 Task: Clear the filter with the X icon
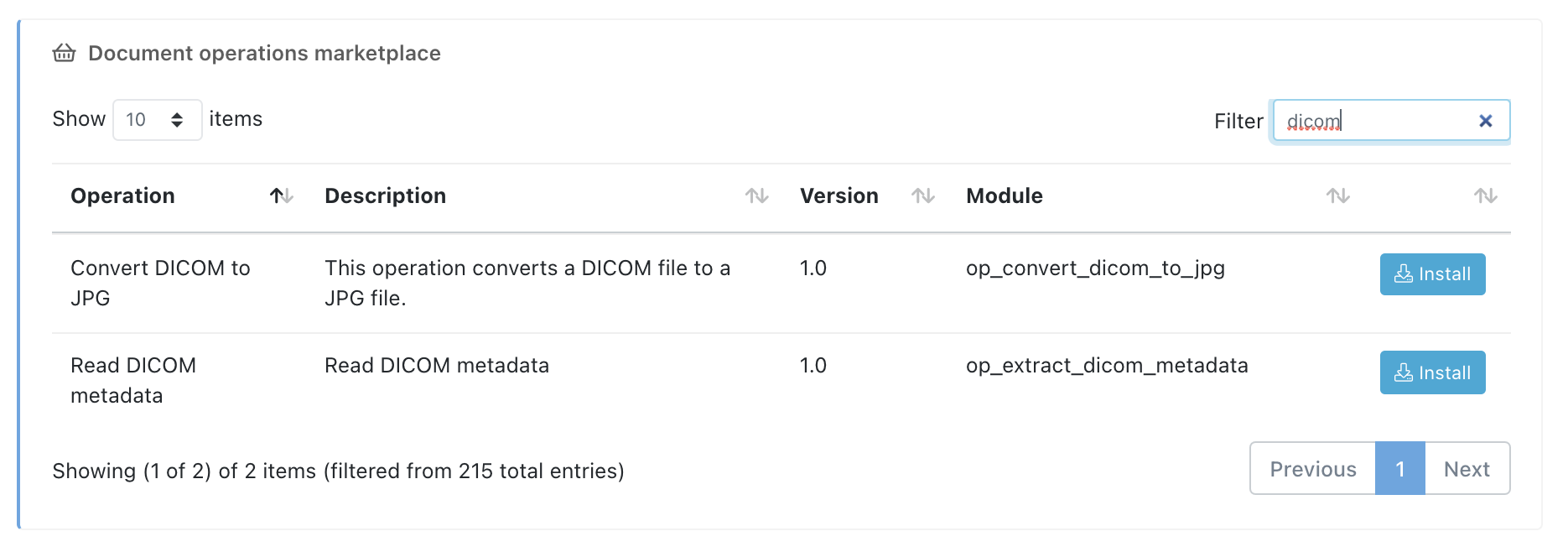coord(1485,121)
